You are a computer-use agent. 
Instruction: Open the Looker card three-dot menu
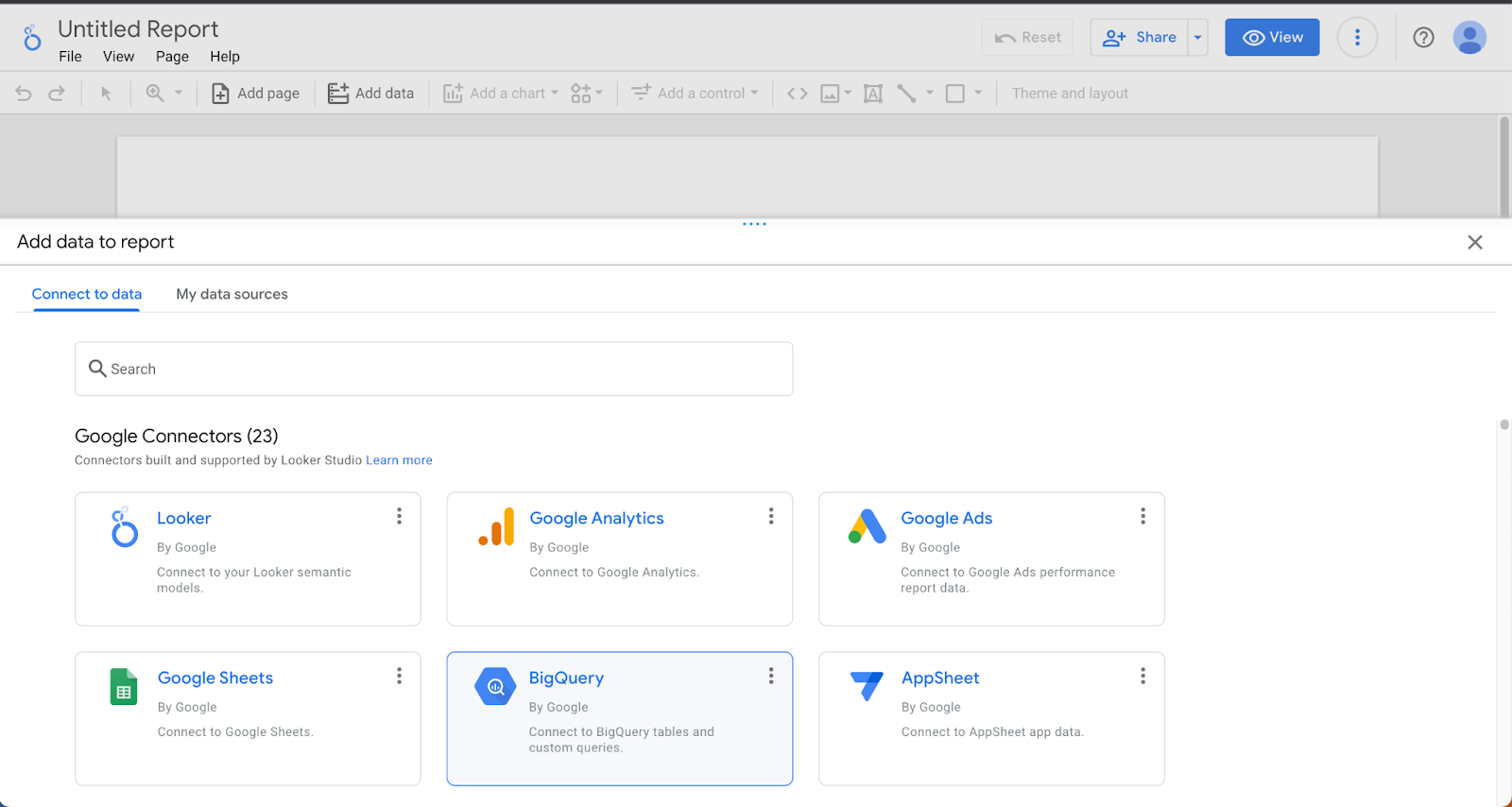click(x=399, y=516)
